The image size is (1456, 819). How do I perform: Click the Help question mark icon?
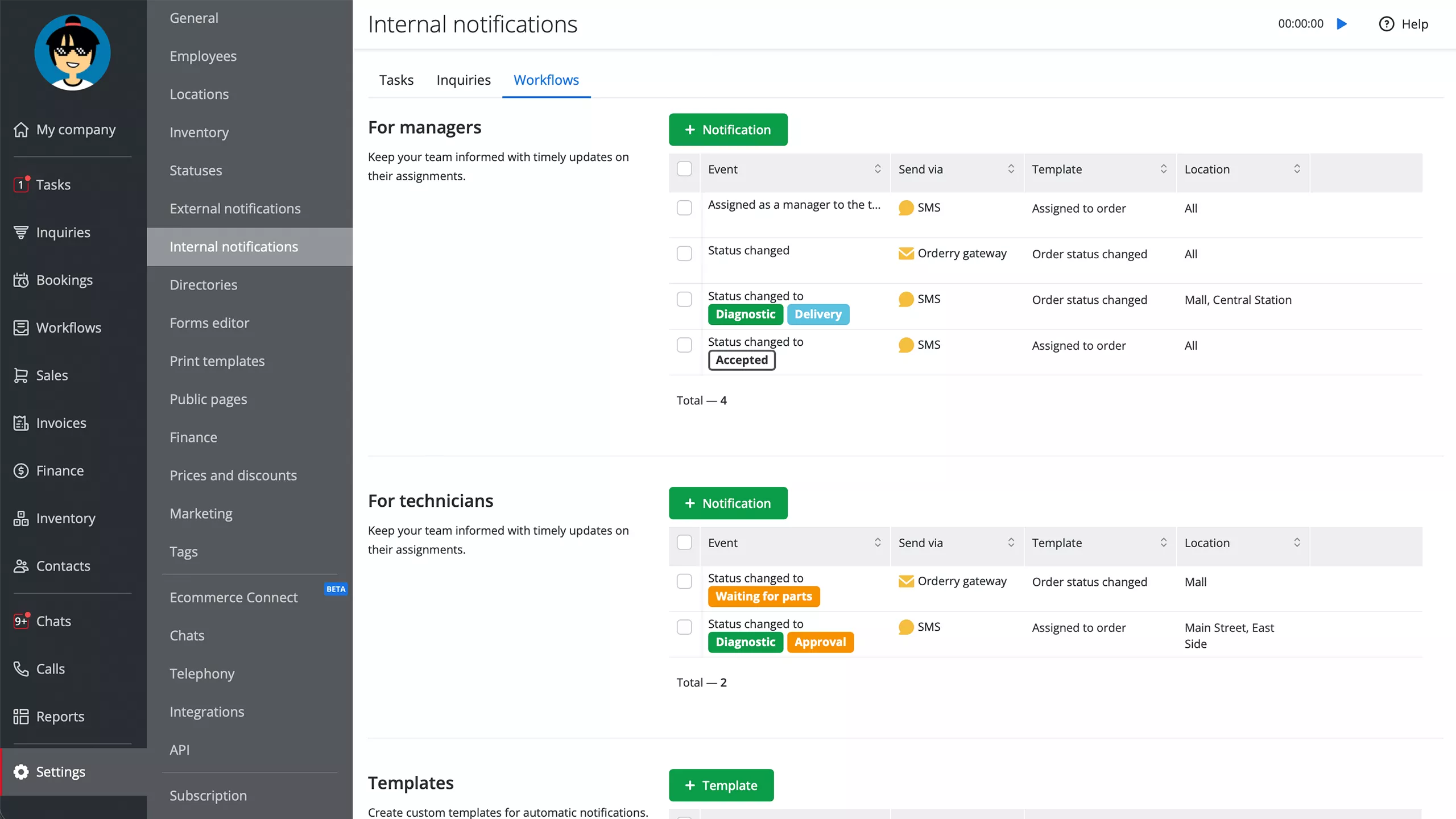[x=1387, y=24]
